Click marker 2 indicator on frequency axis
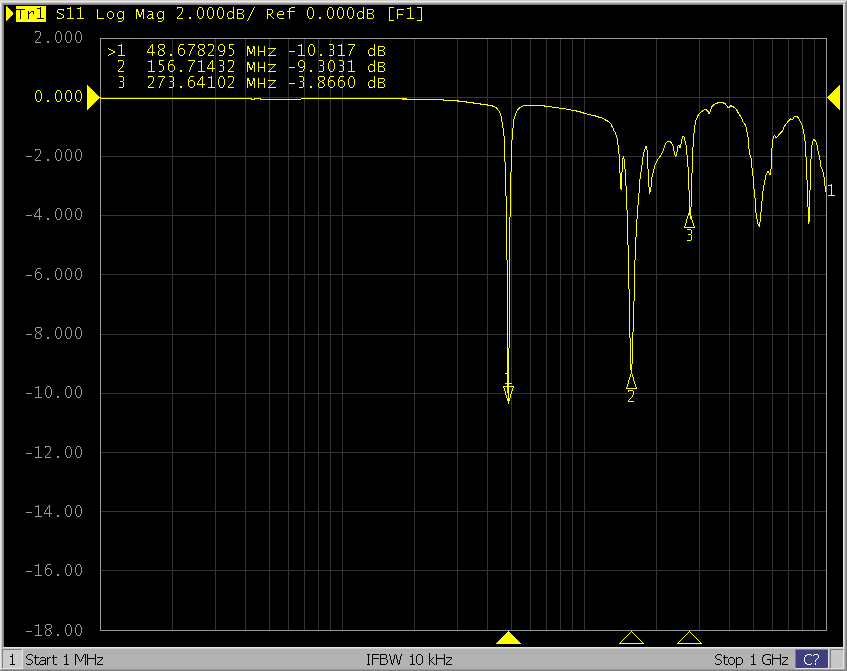Viewport: 847px width, 671px height. pos(631,638)
